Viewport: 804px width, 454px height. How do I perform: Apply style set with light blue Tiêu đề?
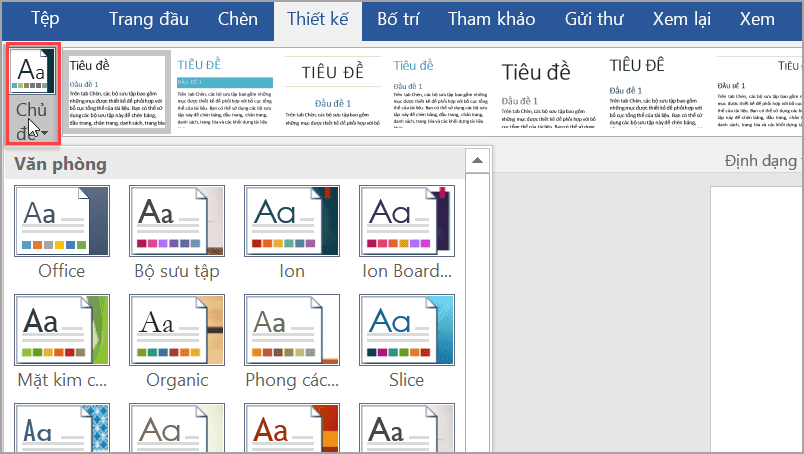pos(440,92)
